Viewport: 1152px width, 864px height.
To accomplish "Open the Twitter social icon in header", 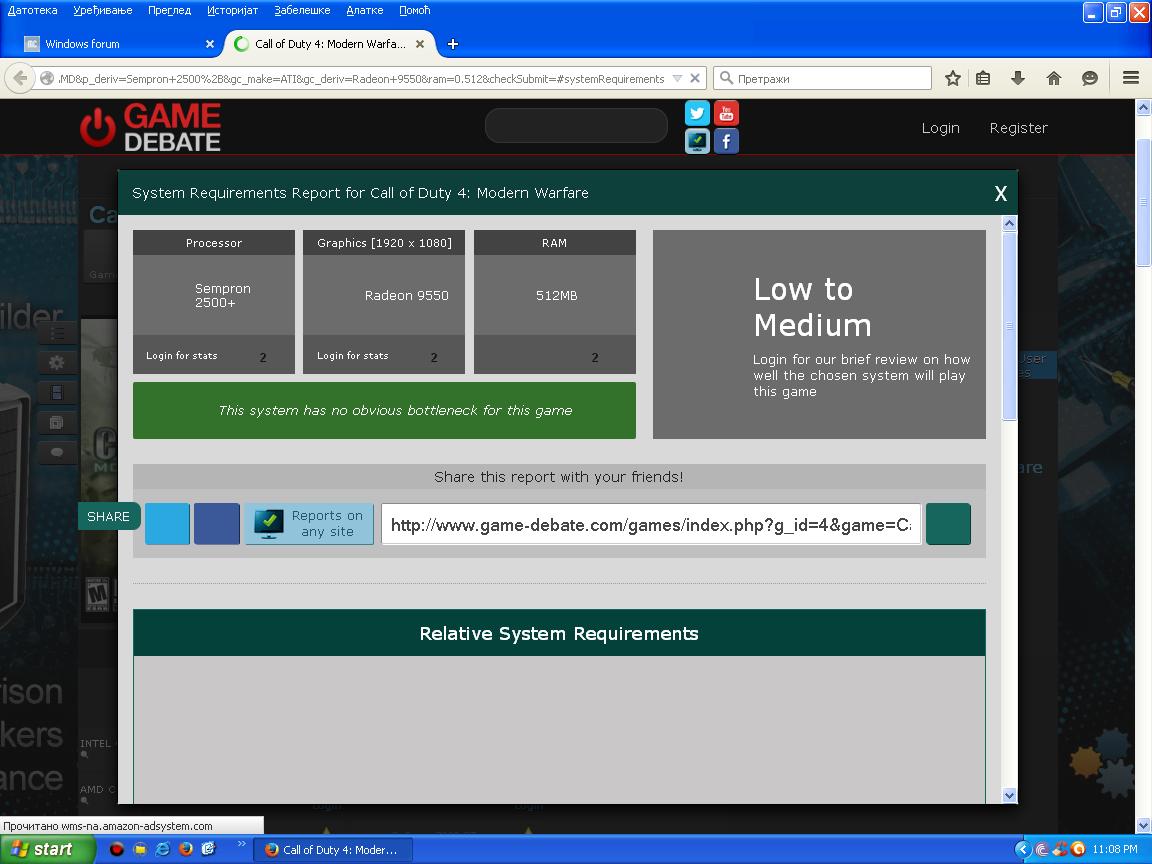I will tap(697, 113).
